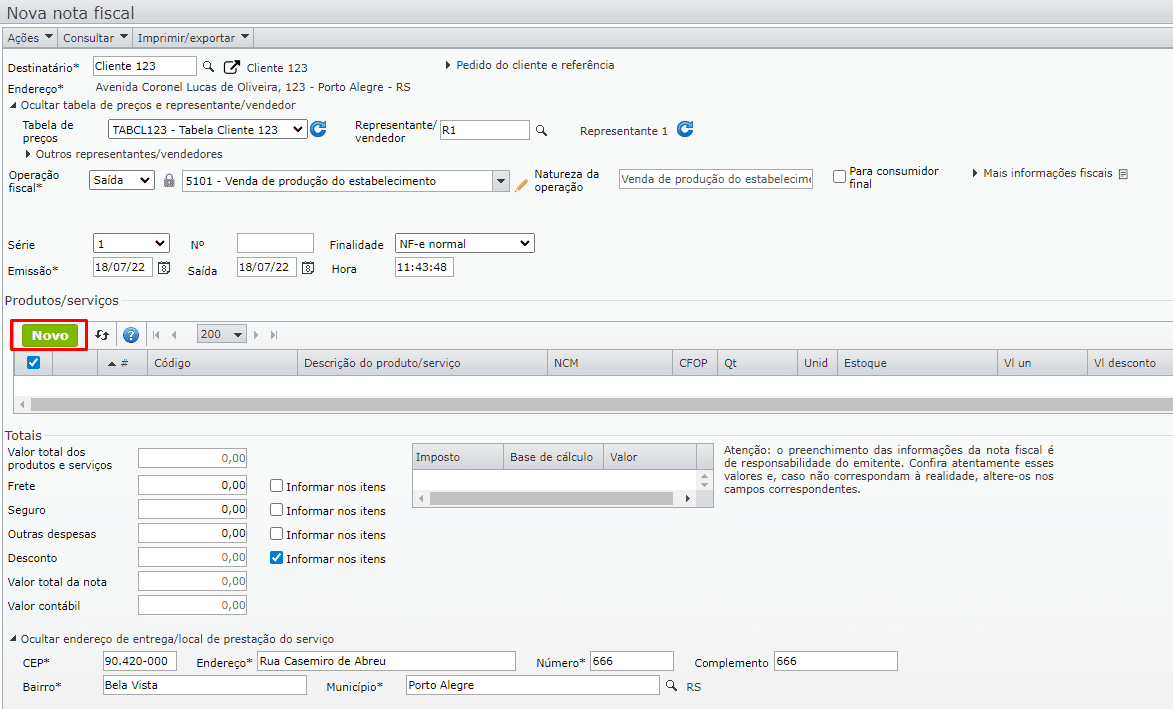Click Destinatário input field
This screenshot has height=709, width=1173.
click(144, 67)
